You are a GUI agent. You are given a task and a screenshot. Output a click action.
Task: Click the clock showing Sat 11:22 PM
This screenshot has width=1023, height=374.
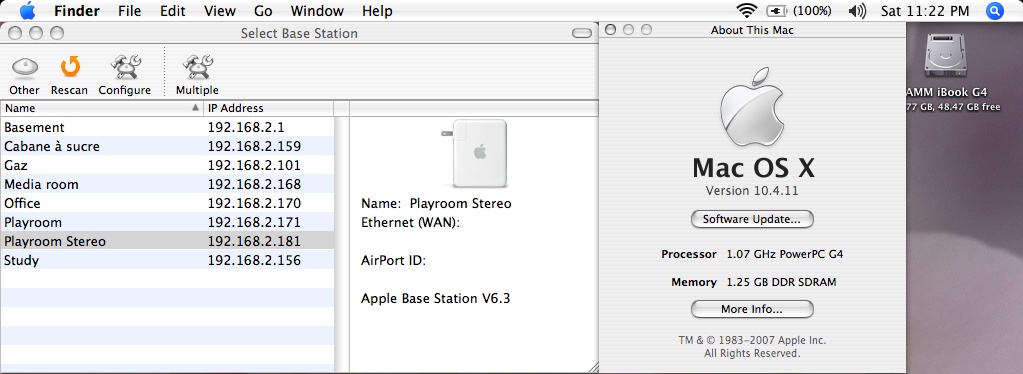pyautogui.click(x=924, y=10)
